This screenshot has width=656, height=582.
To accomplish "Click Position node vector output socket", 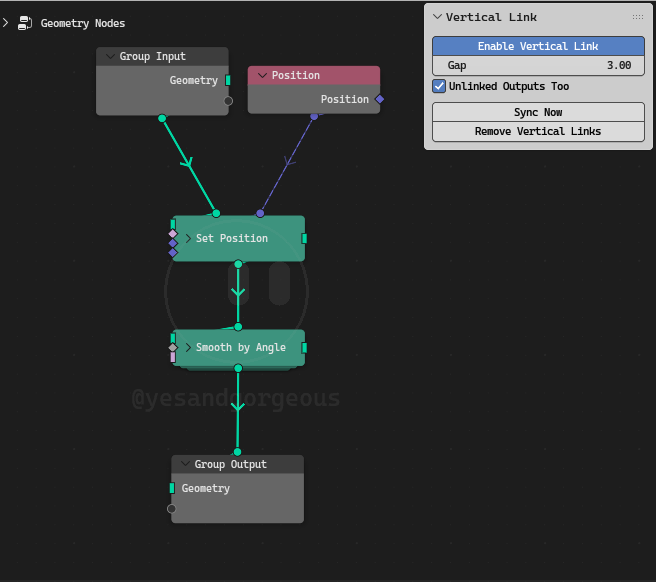I will [x=380, y=99].
